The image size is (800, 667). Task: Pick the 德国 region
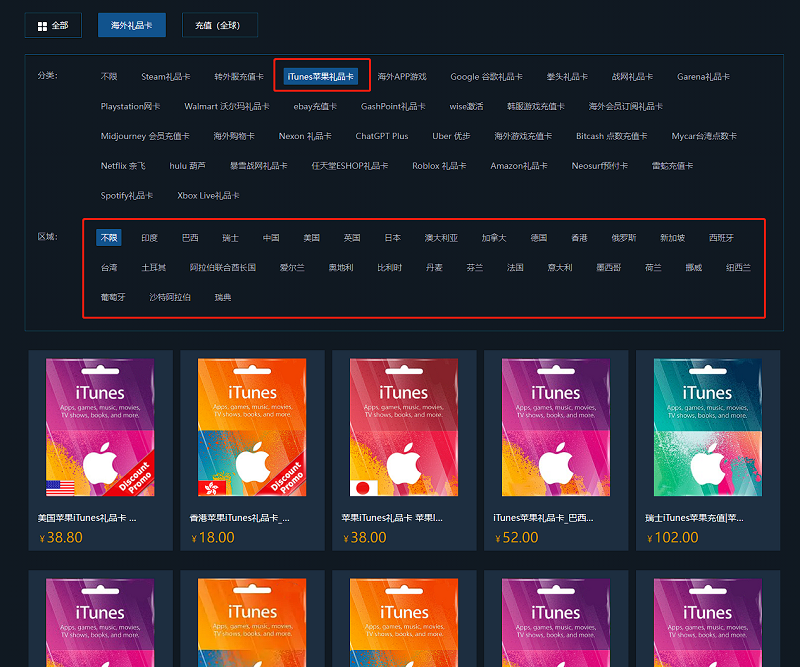[539, 238]
